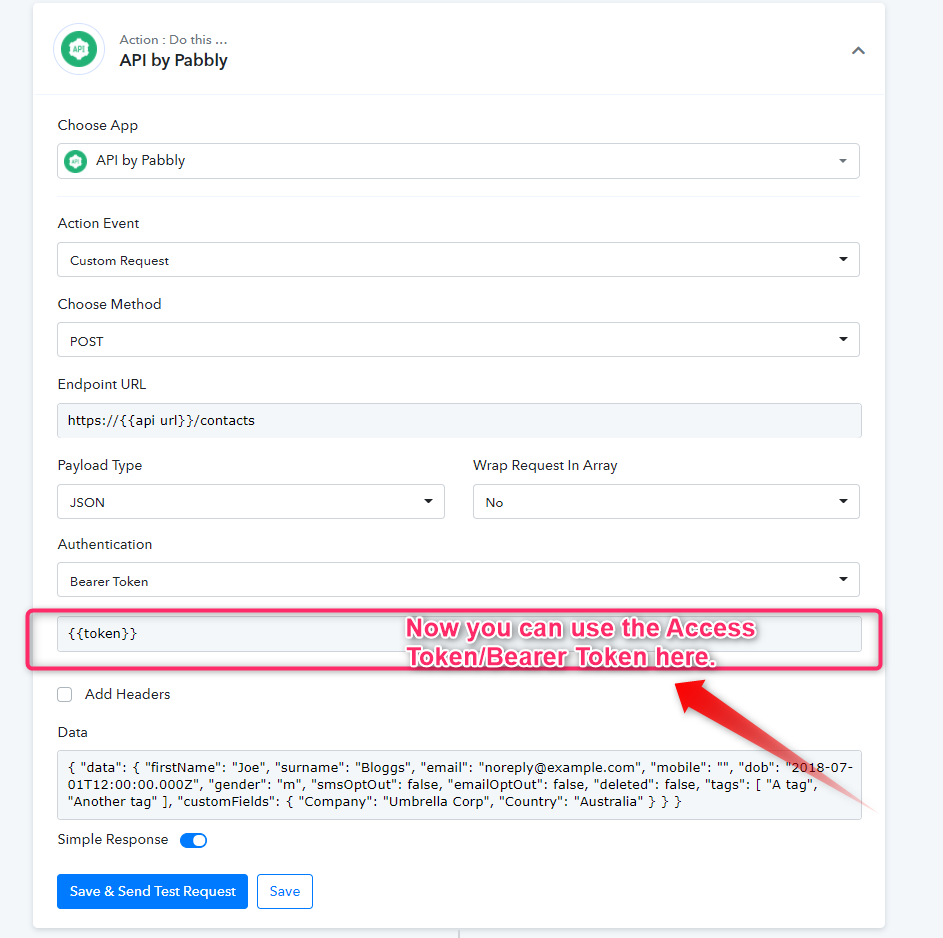Open the Action Event Custom Request dropdown

pos(458,260)
